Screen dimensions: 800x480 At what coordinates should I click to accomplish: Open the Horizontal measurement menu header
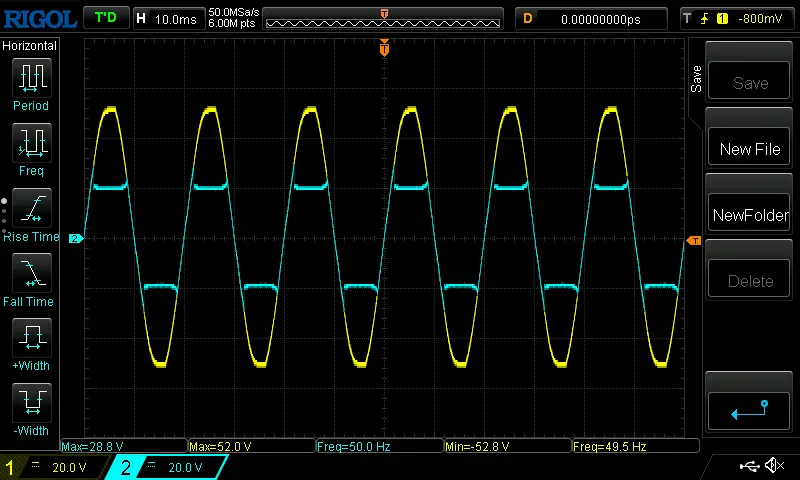click(30, 46)
